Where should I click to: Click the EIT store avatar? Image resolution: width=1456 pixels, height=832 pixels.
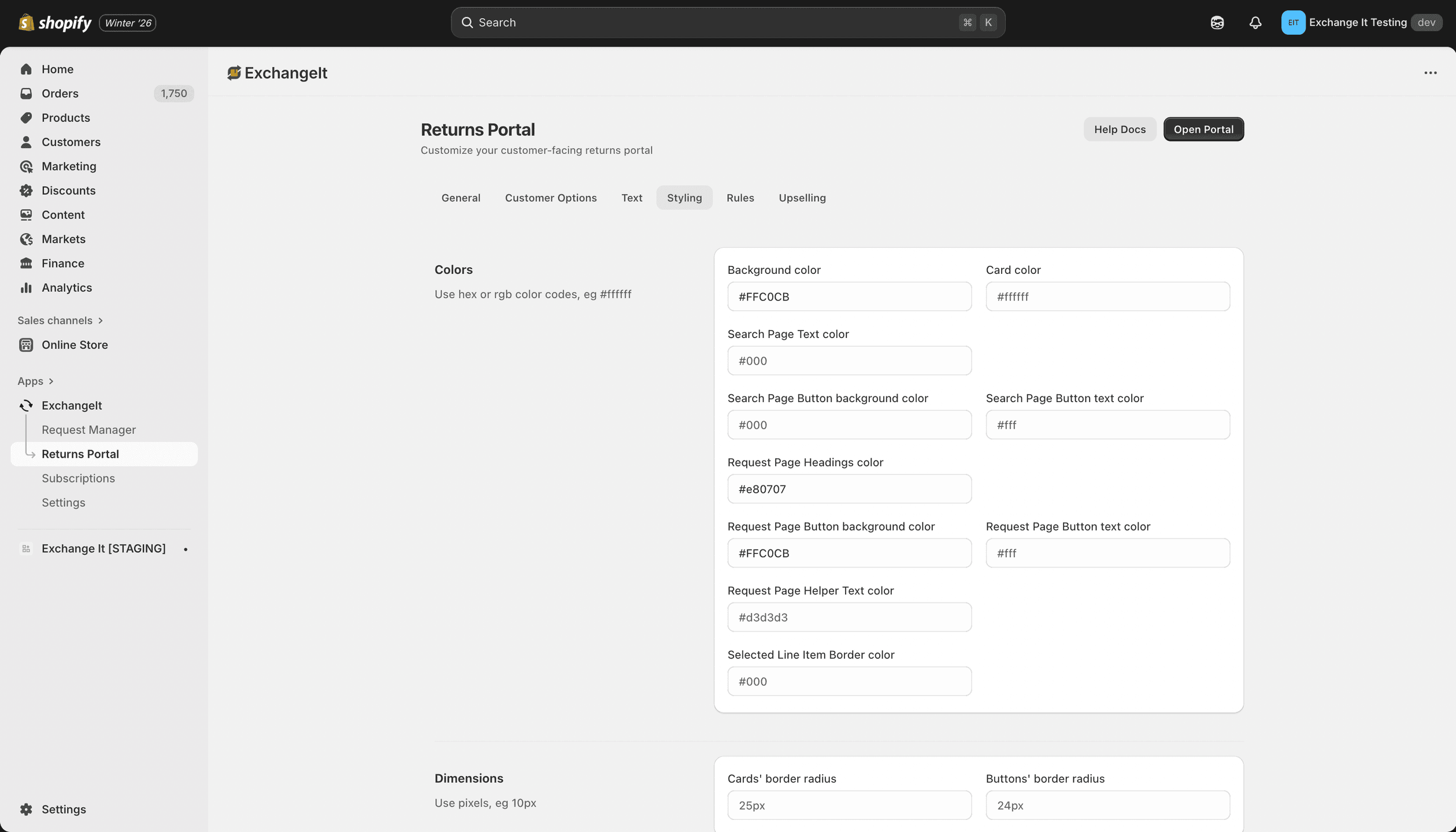(1293, 23)
